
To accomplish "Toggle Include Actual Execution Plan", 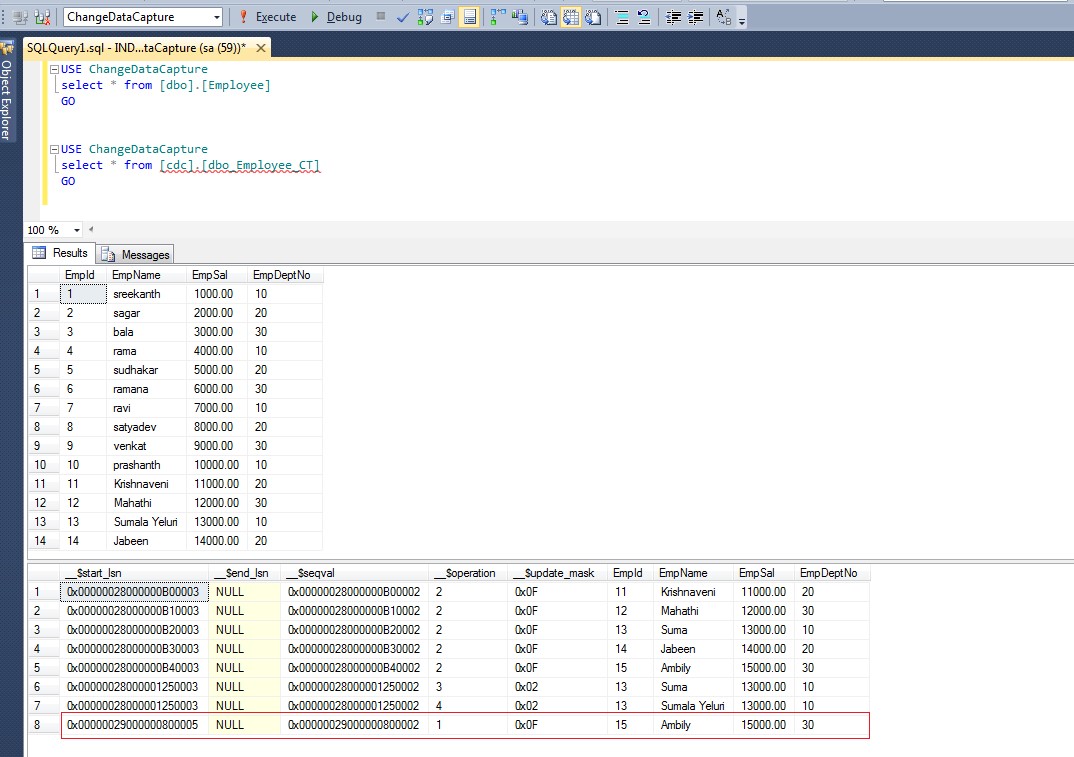I will pos(498,17).
